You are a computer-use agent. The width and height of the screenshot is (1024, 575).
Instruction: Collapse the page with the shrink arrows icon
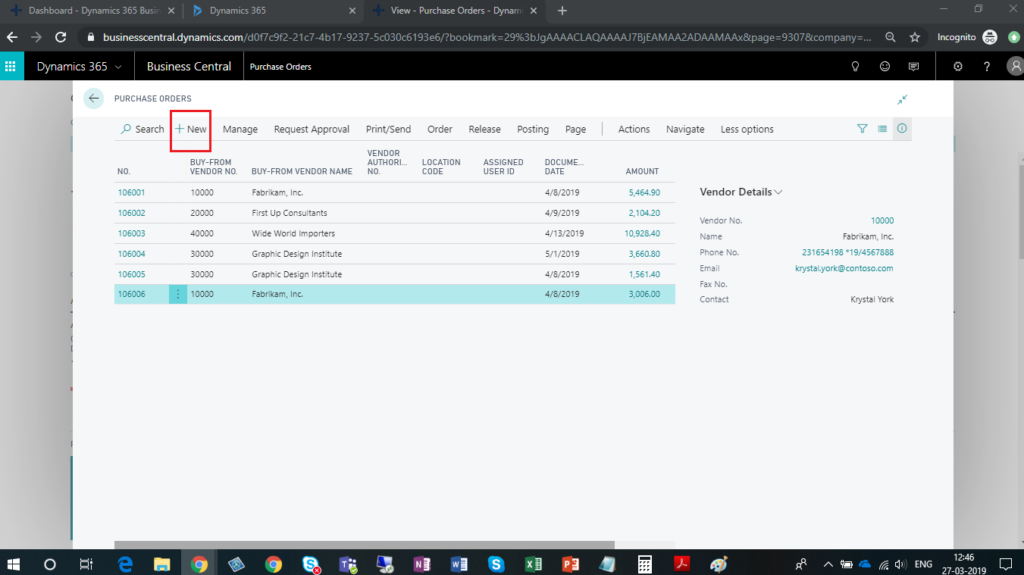(x=902, y=99)
